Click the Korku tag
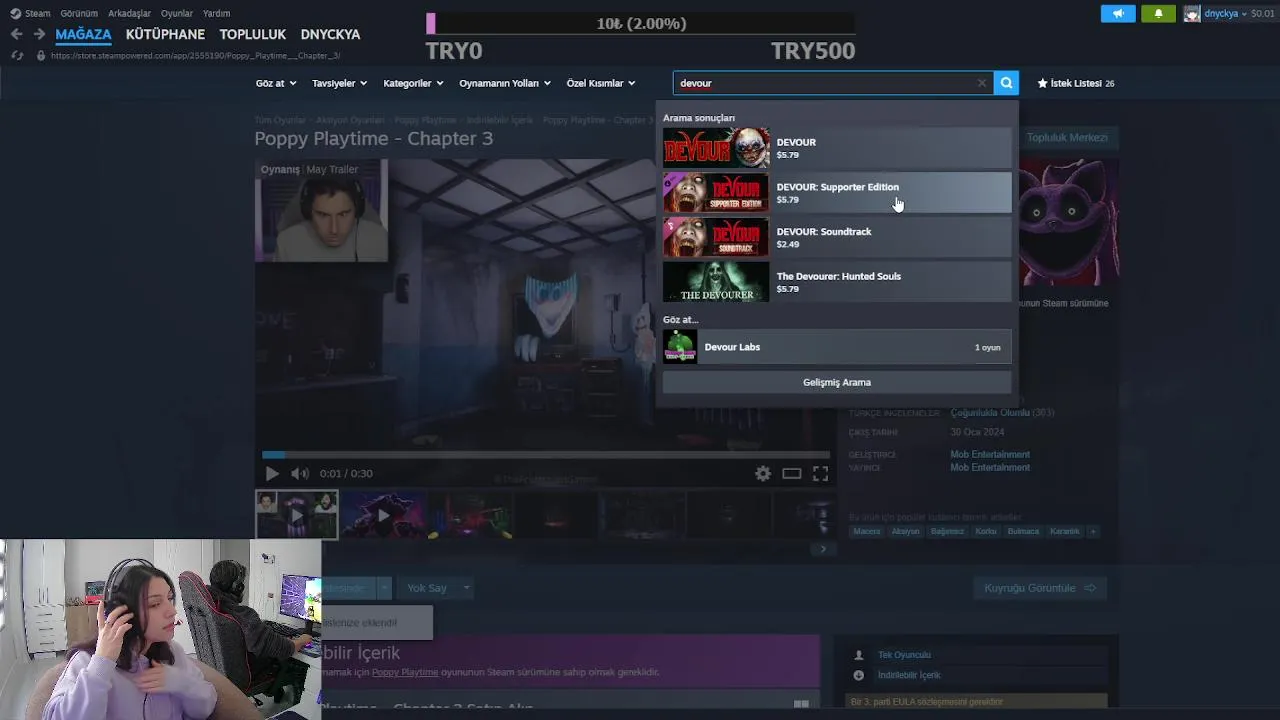 (986, 531)
